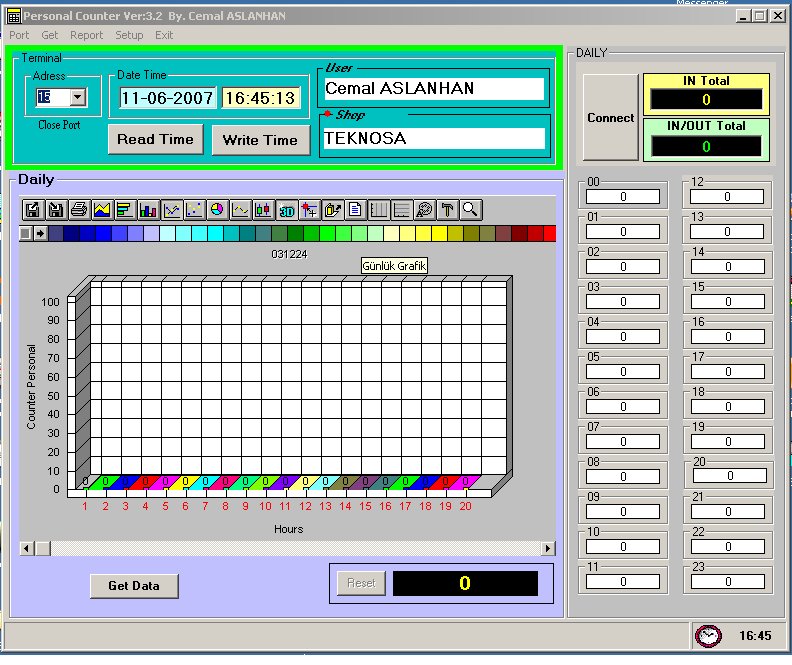Open the chart data editor document icon

click(356, 210)
